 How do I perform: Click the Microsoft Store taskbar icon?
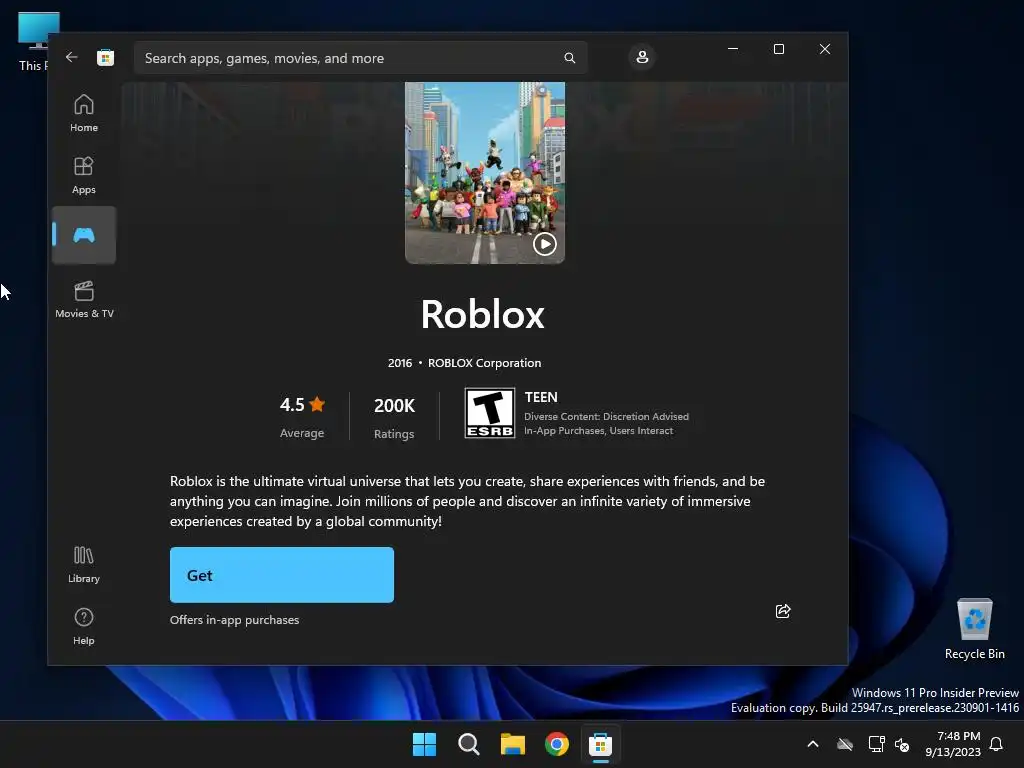[600, 744]
